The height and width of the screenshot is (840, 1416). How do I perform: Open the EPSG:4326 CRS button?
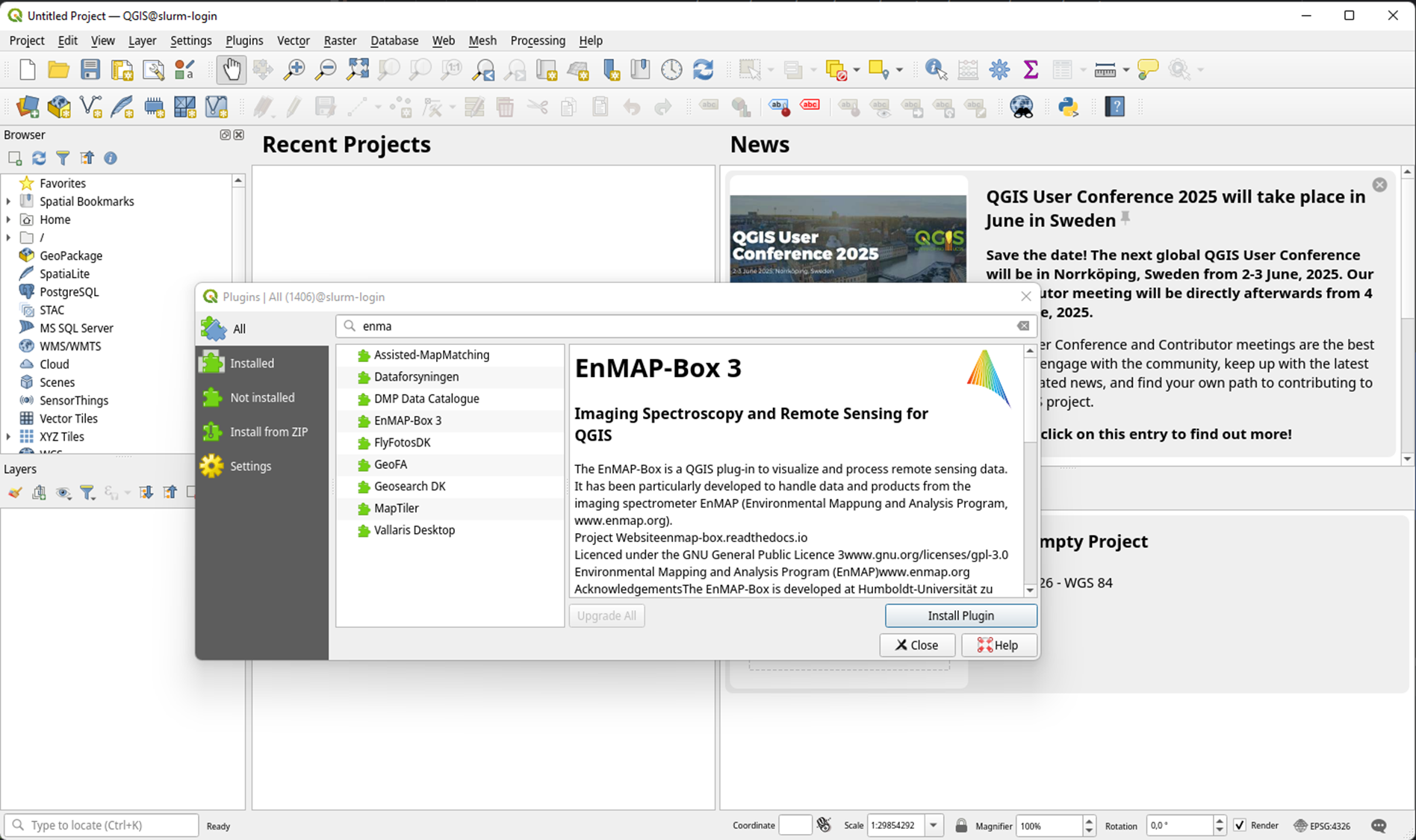[x=1322, y=825]
